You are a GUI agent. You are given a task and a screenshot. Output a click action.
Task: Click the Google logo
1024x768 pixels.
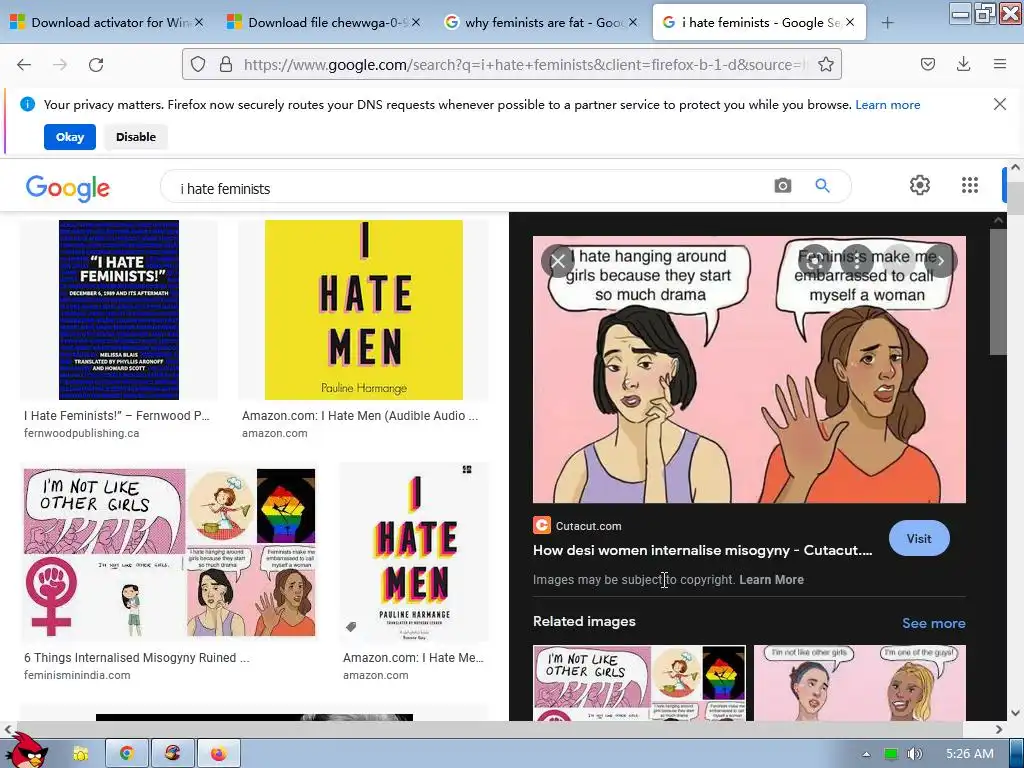[x=68, y=188]
